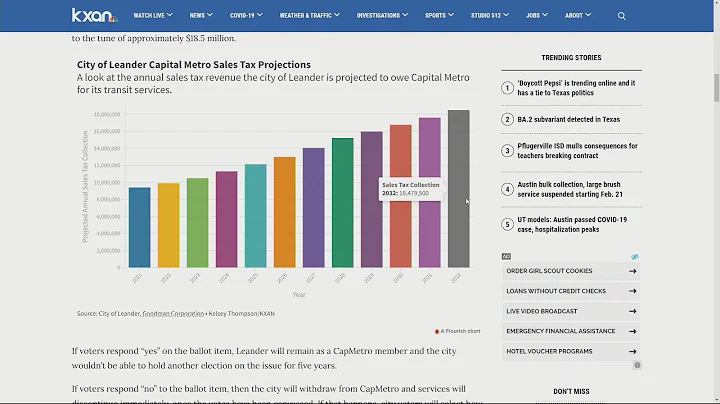Select the 2032 gray chart bar
This screenshot has width=720, height=404.
click(459, 189)
